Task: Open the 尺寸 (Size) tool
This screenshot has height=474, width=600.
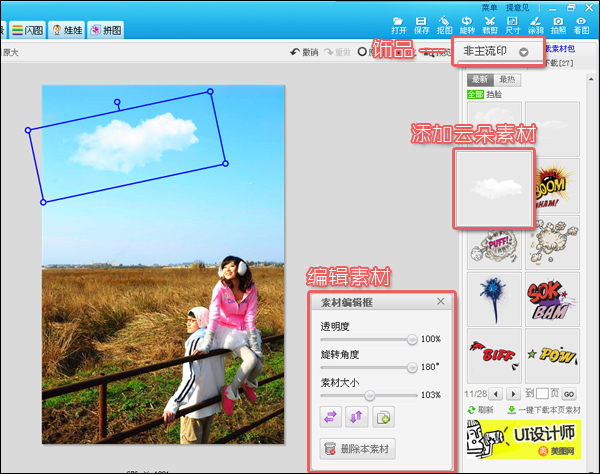Action: 512,24
